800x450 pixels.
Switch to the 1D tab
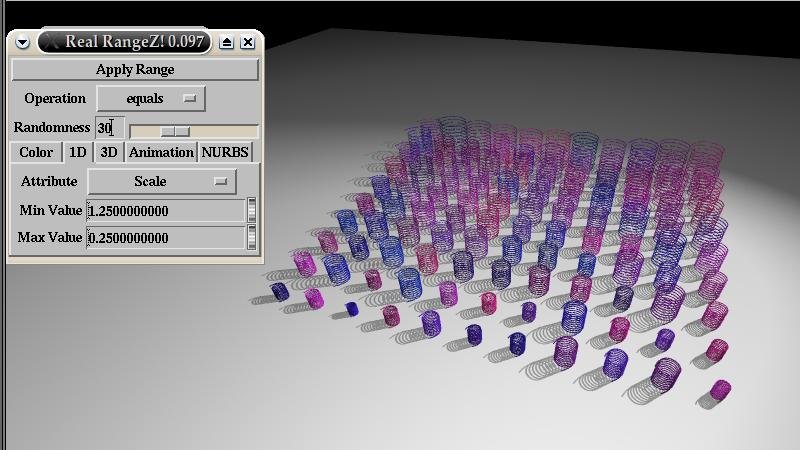pyautogui.click(x=78, y=152)
